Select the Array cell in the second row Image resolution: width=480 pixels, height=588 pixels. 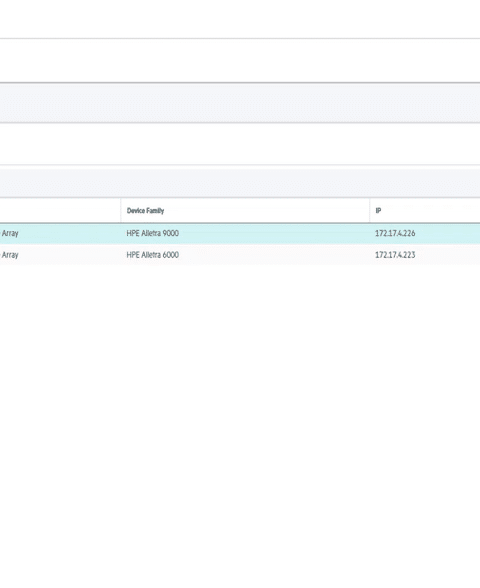pos(9,255)
